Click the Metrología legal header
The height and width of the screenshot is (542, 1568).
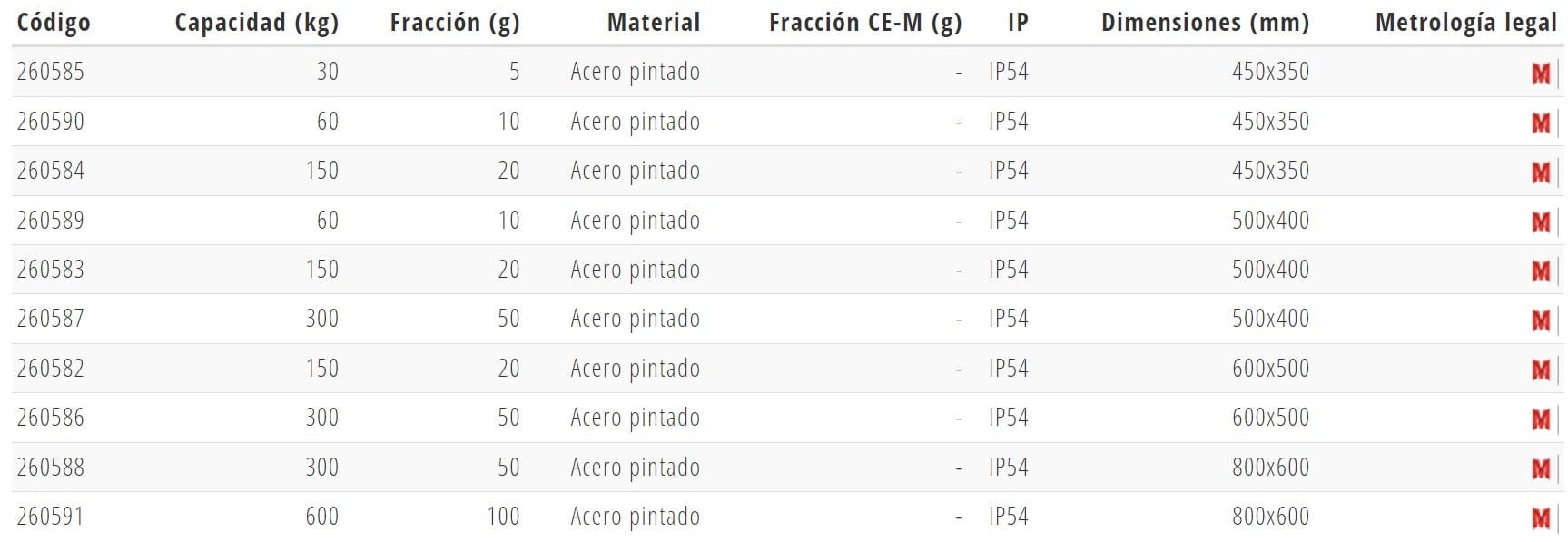1465,23
